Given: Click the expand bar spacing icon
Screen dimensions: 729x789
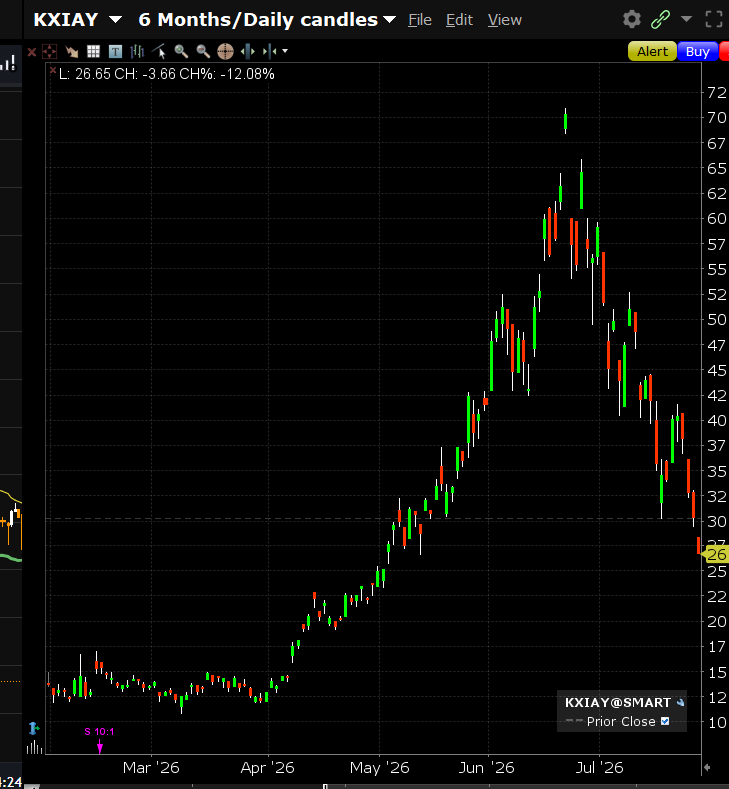Looking at the screenshot, I should 248,51.
